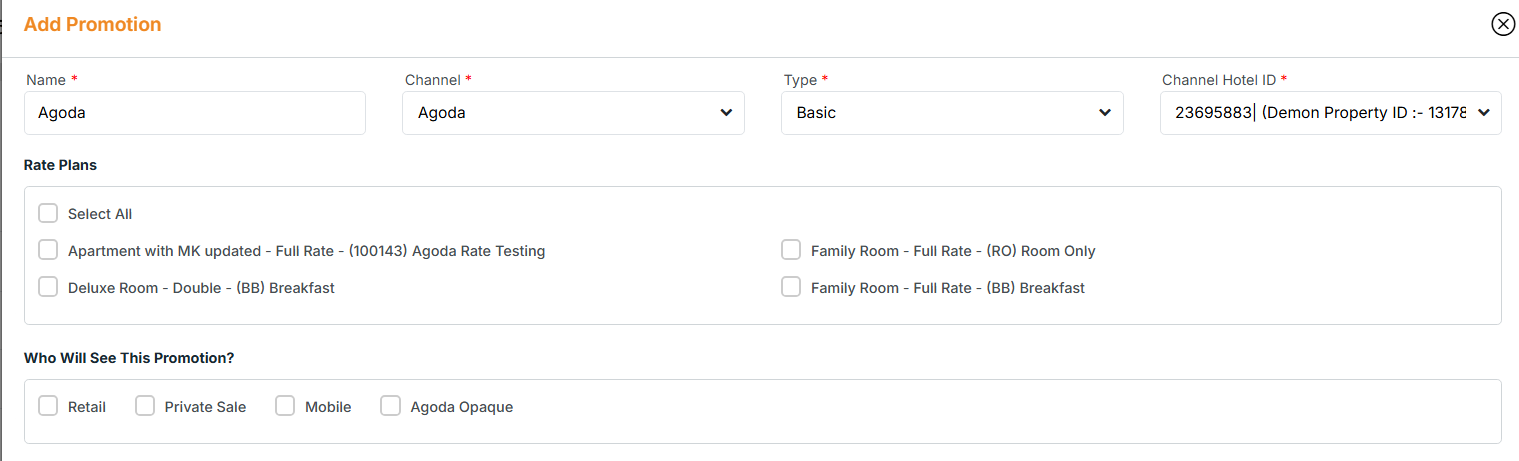Tick the Mobile audience checkbox
1519x461 pixels.
coord(285,406)
